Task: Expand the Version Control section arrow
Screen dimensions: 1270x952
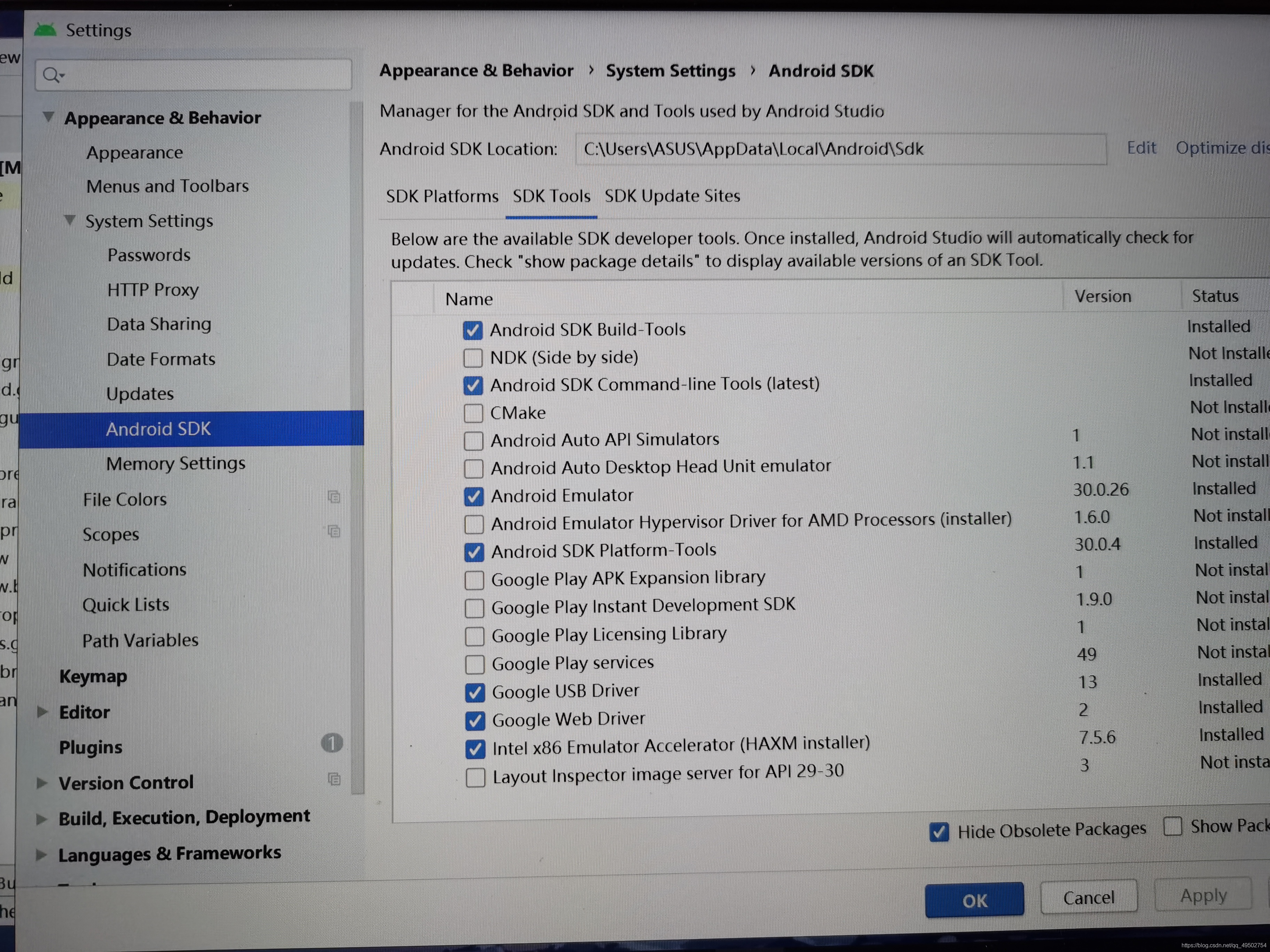Action: pos(42,783)
